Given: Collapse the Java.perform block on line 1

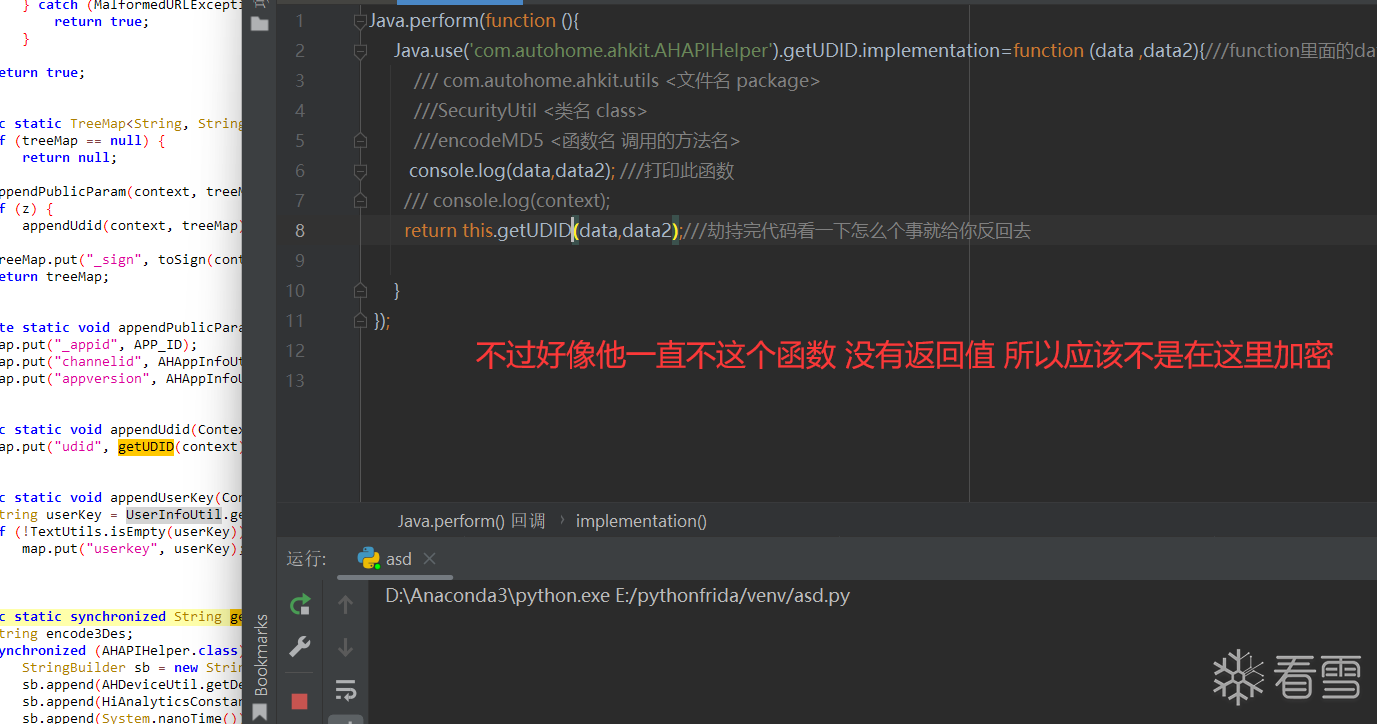Looking at the screenshot, I should pos(360,21).
